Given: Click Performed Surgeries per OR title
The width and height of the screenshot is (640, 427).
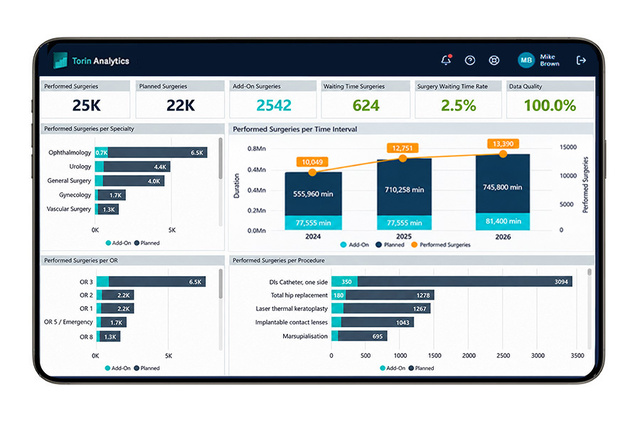Looking at the screenshot, I should 81,260.
